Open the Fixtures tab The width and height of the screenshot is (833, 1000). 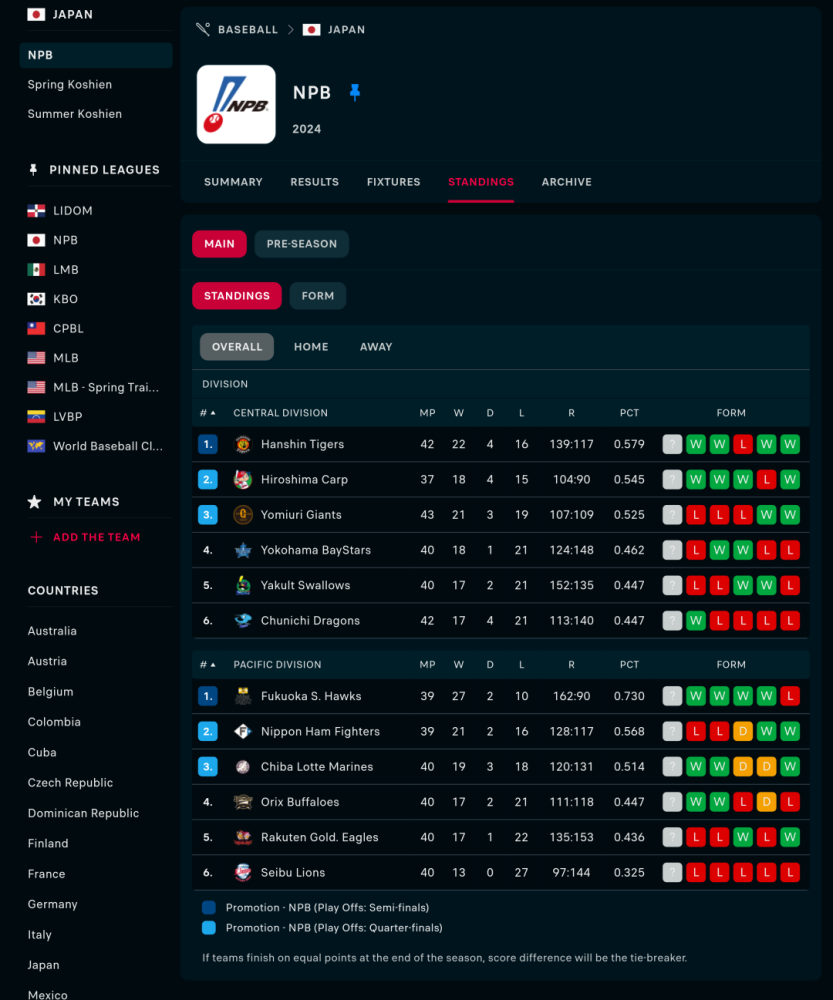394,182
